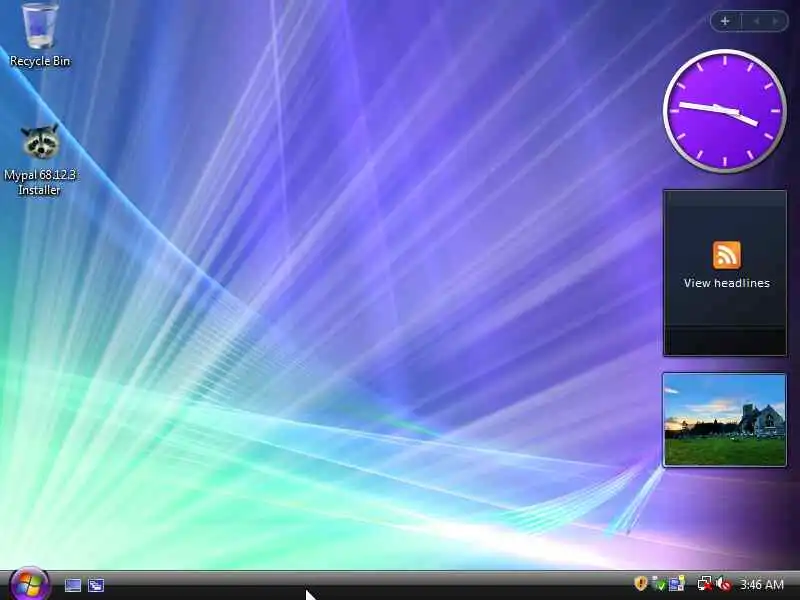Click Show Desktop in Quick Launch

(73, 585)
